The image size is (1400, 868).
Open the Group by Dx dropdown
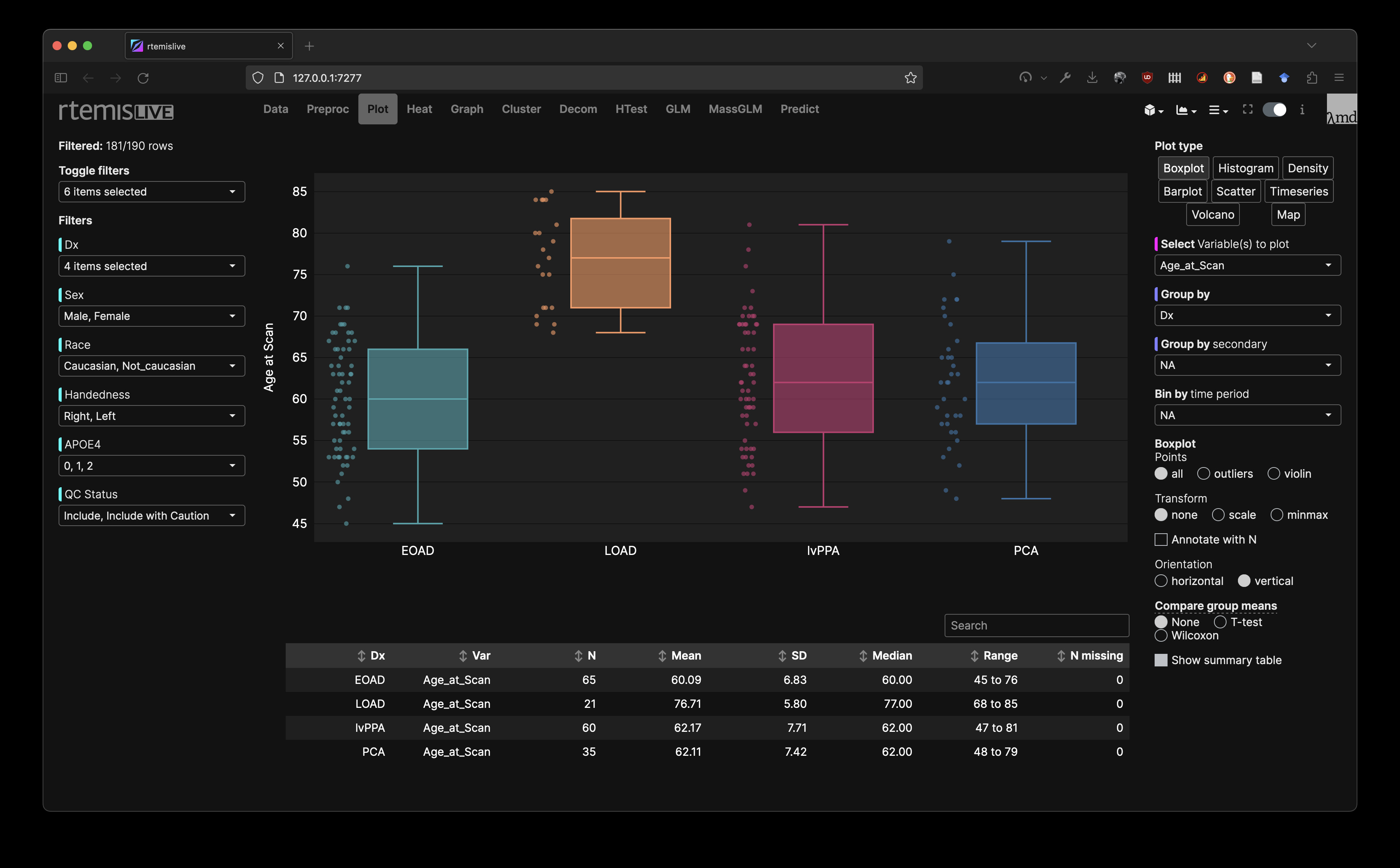pyautogui.click(x=1247, y=315)
